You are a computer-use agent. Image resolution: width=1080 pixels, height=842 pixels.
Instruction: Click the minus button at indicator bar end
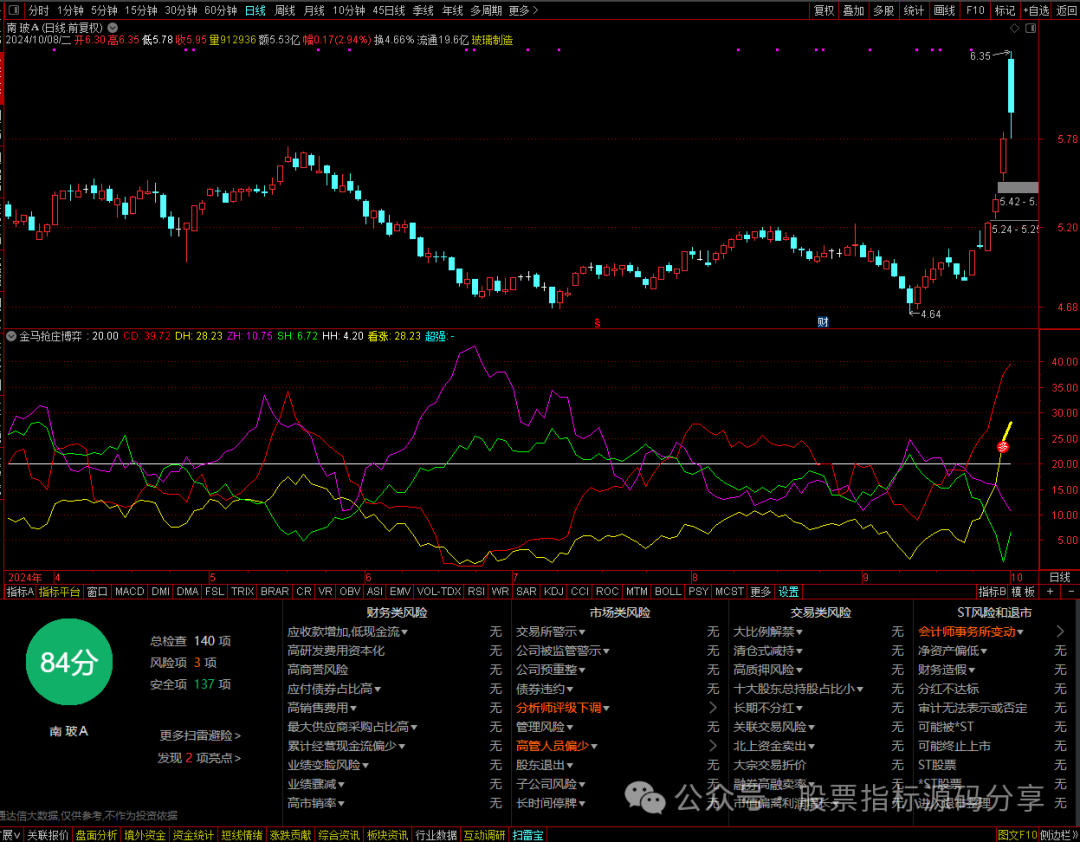click(1071, 592)
